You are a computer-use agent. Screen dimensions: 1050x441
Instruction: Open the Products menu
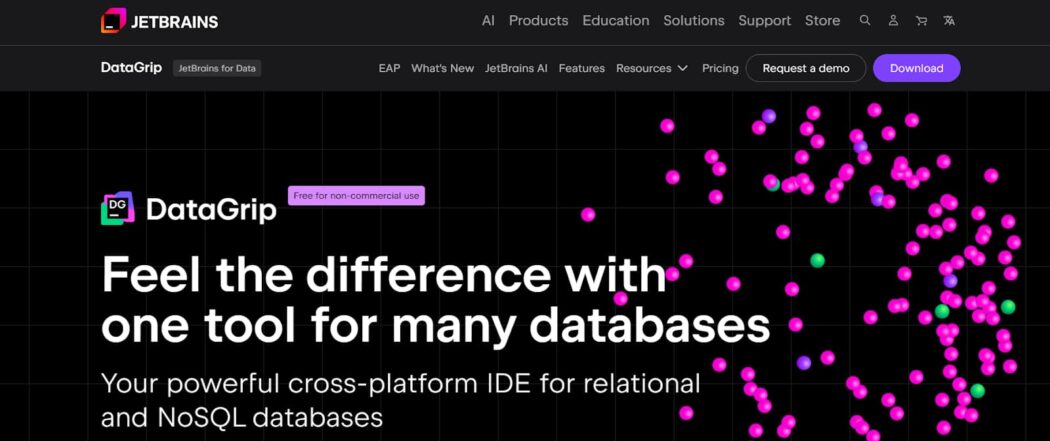click(x=538, y=21)
